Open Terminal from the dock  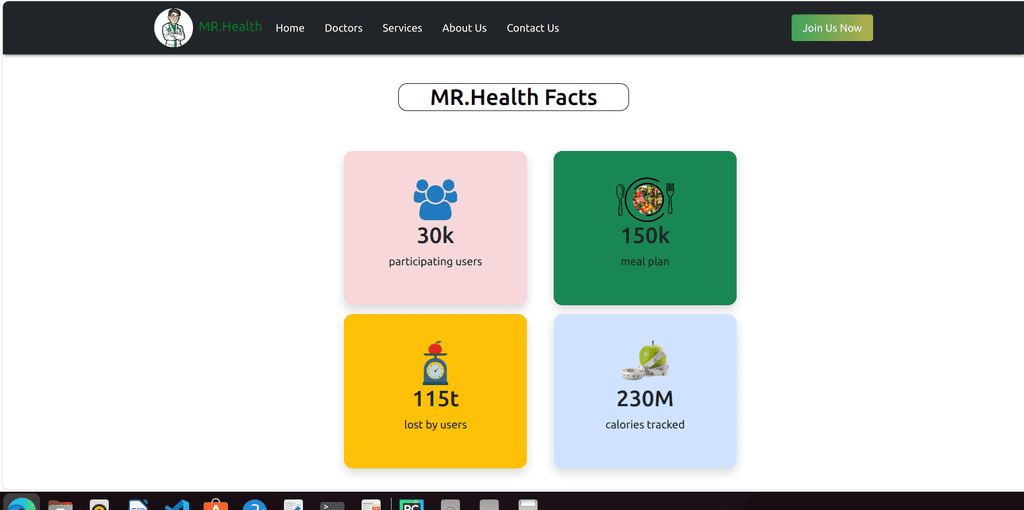point(332,505)
